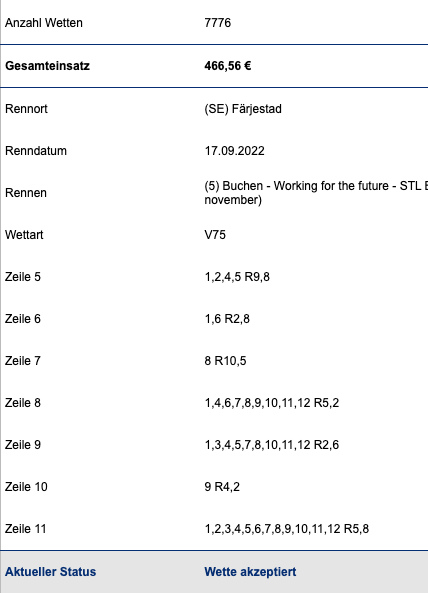Click the Renndatum label
Image resolution: width=428 pixels, height=593 pixels.
coord(36,151)
